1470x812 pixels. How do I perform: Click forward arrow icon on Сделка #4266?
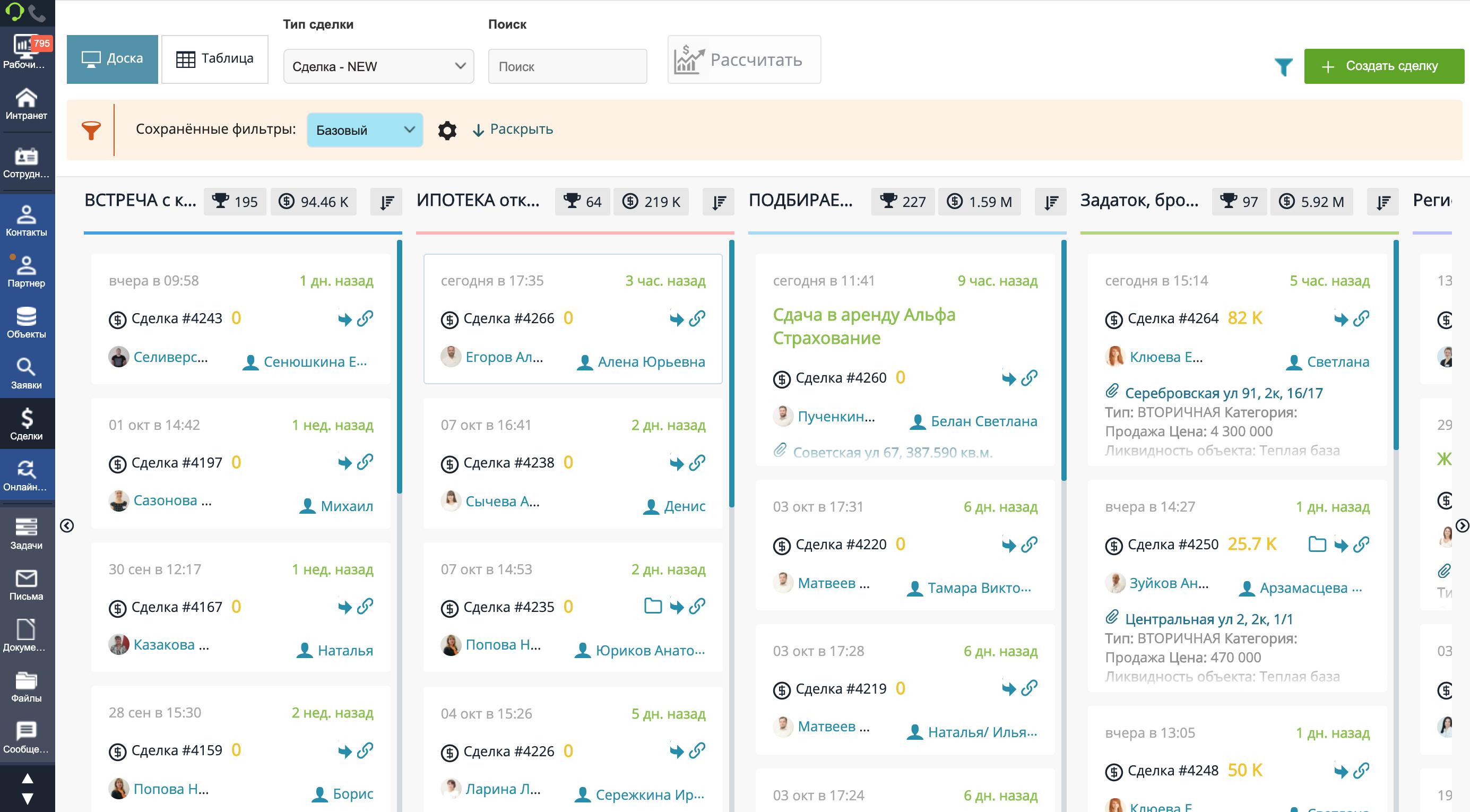click(x=677, y=319)
